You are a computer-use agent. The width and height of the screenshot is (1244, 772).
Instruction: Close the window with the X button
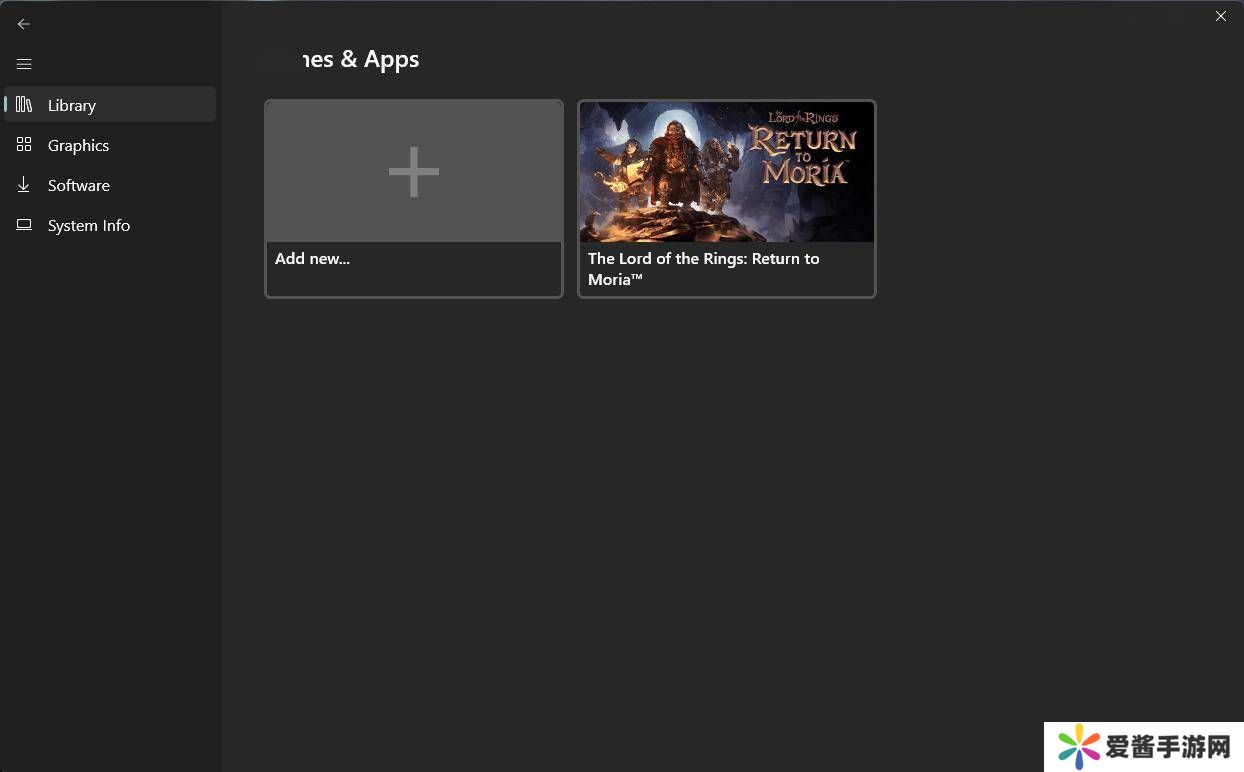click(1220, 16)
